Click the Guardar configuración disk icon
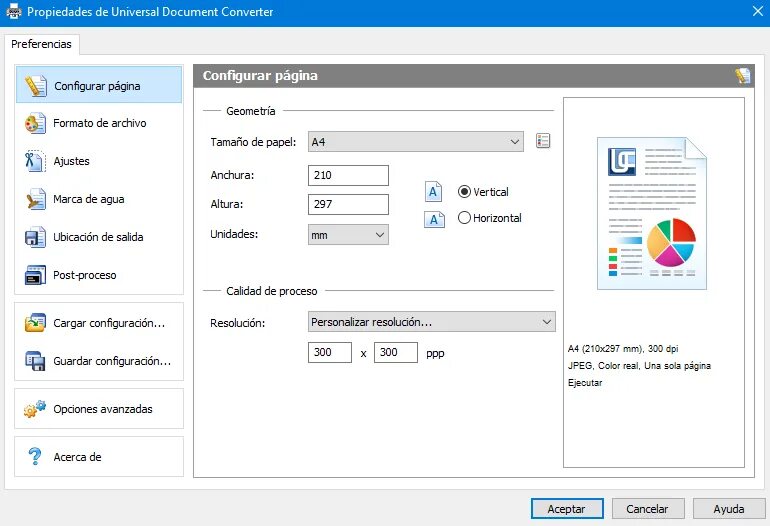This screenshot has height=526, width=770. (x=35, y=361)
